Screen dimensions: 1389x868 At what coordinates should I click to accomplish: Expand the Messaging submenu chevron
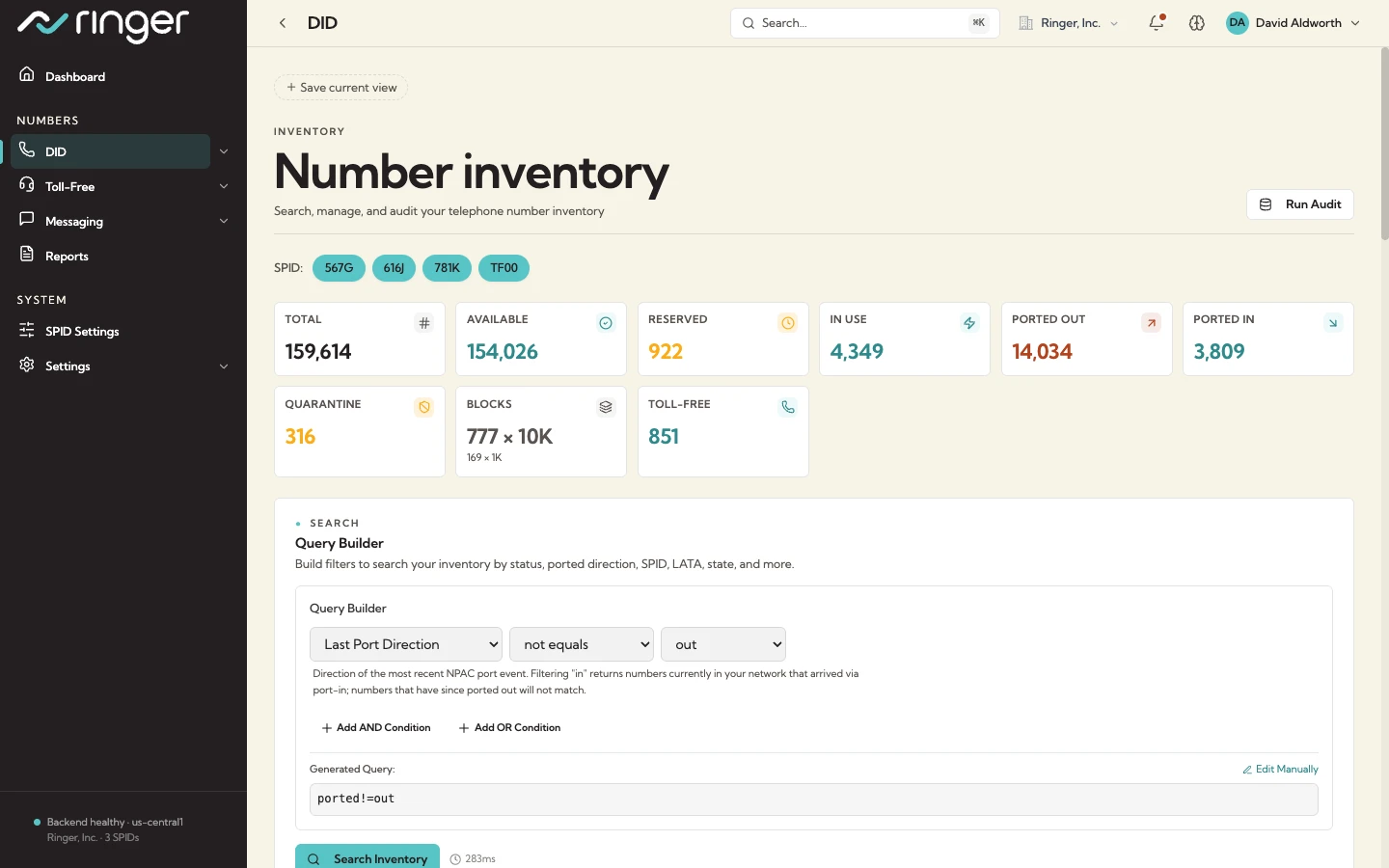[224, 221]
